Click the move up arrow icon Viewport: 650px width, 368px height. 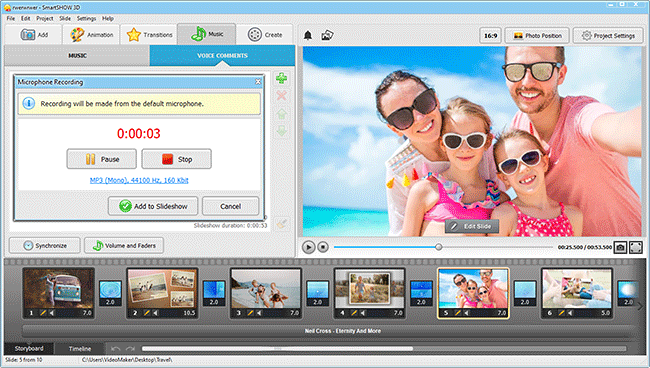281,114
